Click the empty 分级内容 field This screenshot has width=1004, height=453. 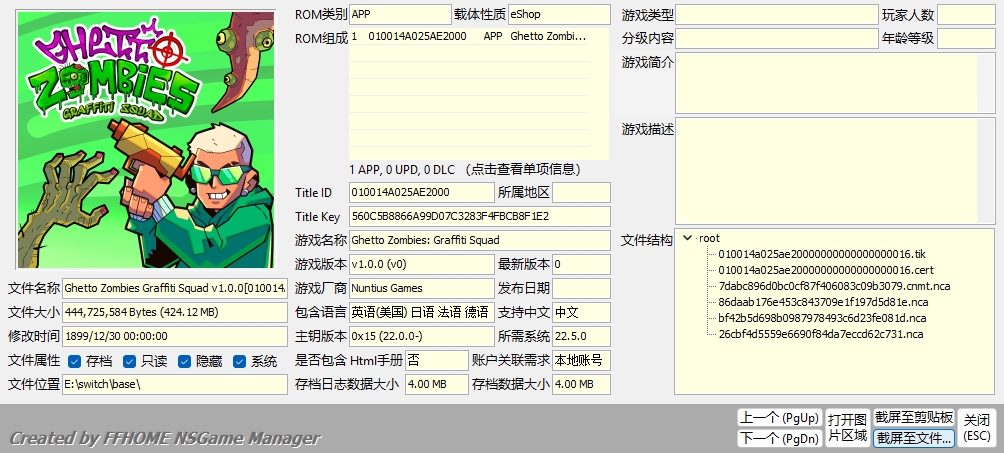point(777,38)
